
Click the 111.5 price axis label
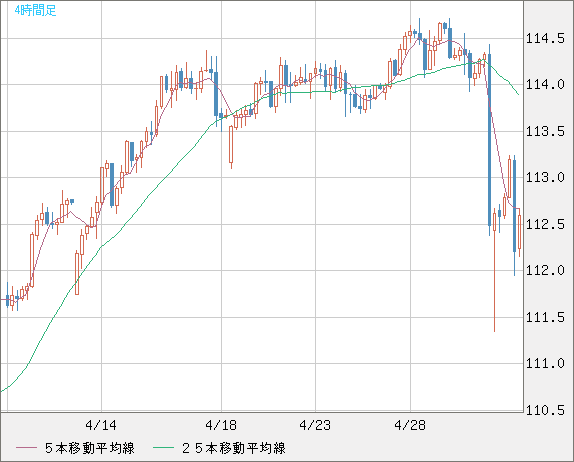coord(545,317)
